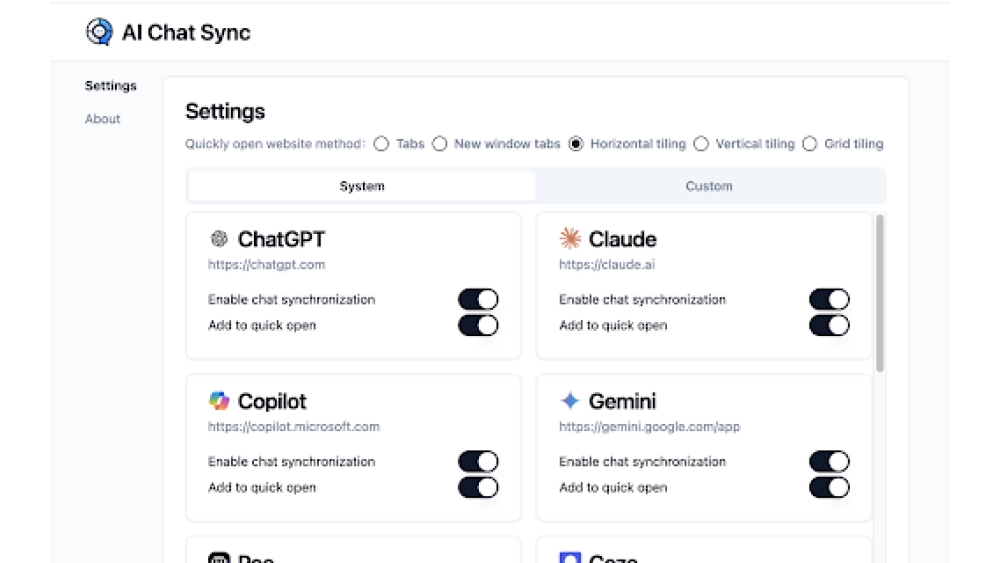Switch to the Custom tab
The width and height of the screenshot is (1000, 563).
pos(709,186)
